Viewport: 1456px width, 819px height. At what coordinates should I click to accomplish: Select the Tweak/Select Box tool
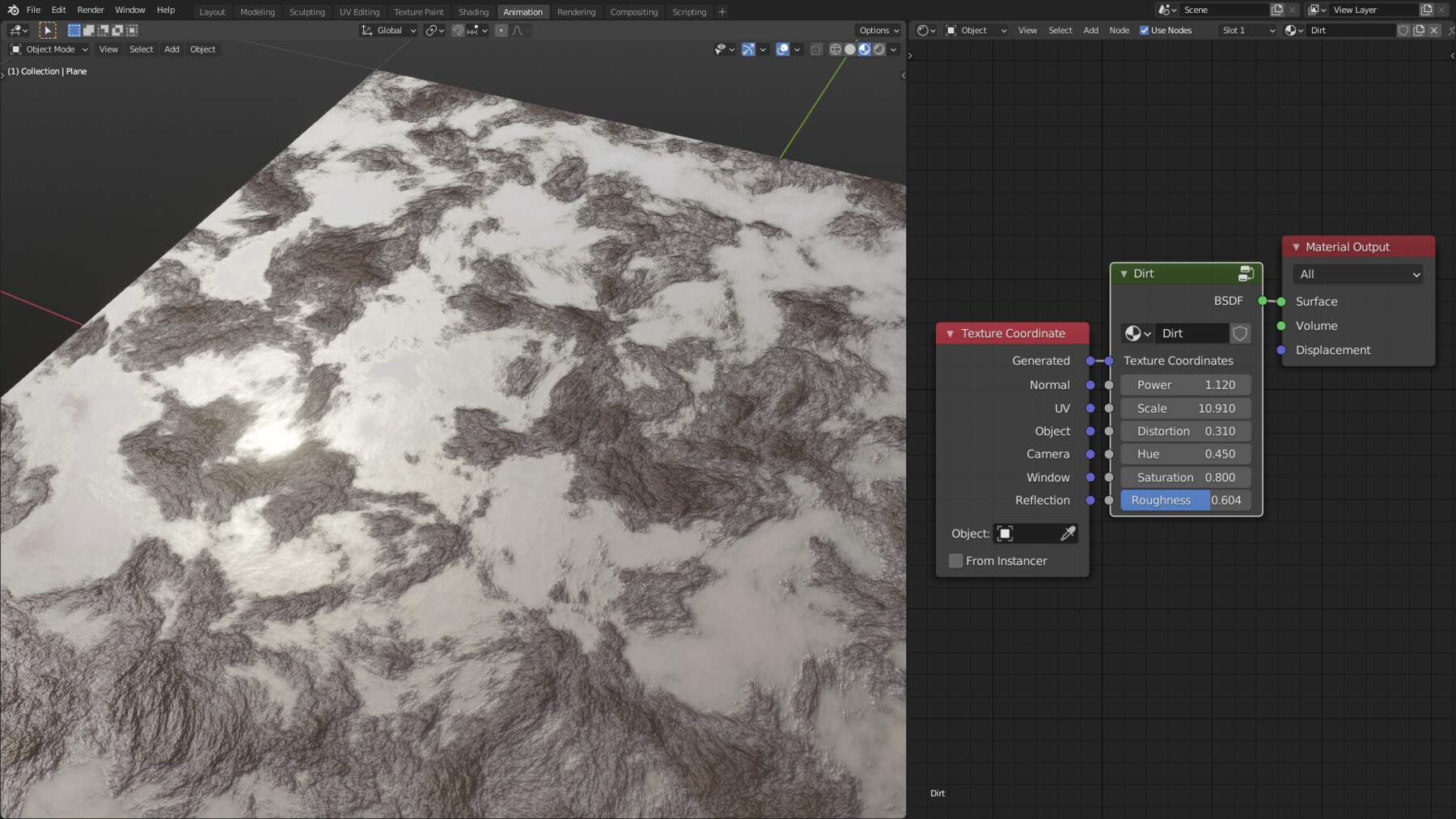(x=48, y=30)
